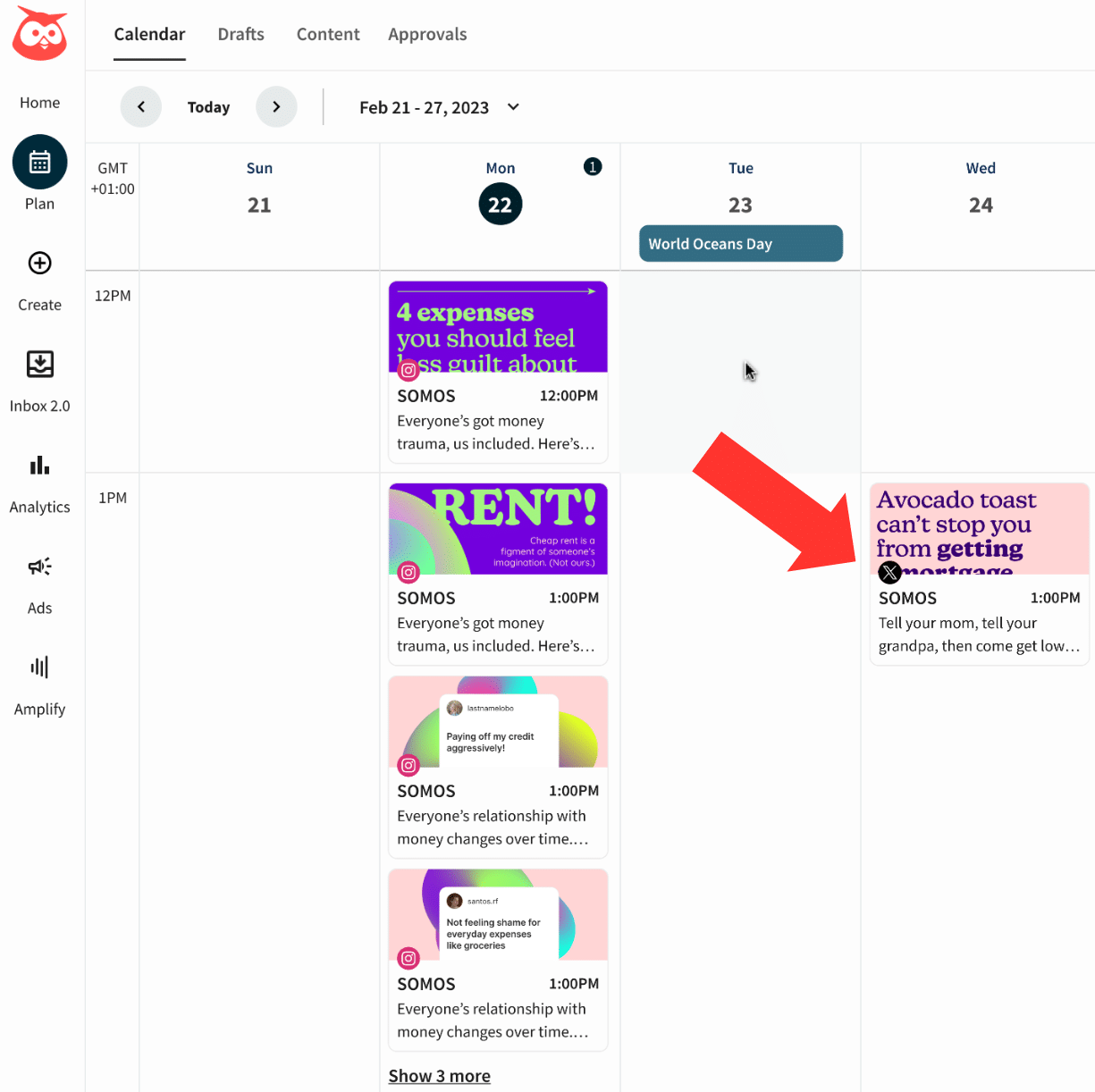Open Amplify from the sidebar

(38, 667)
